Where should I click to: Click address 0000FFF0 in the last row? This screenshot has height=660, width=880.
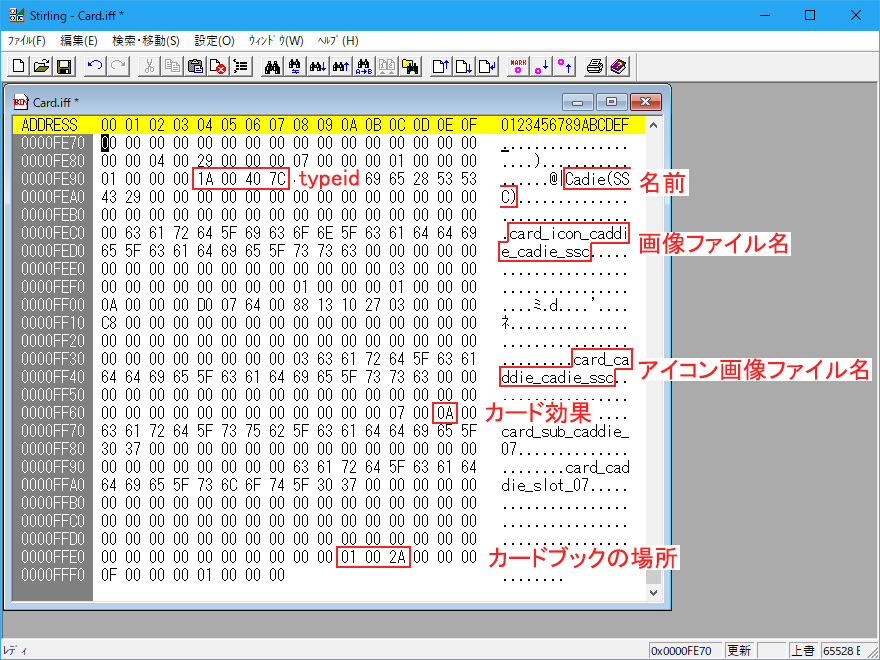pos(52,575)
